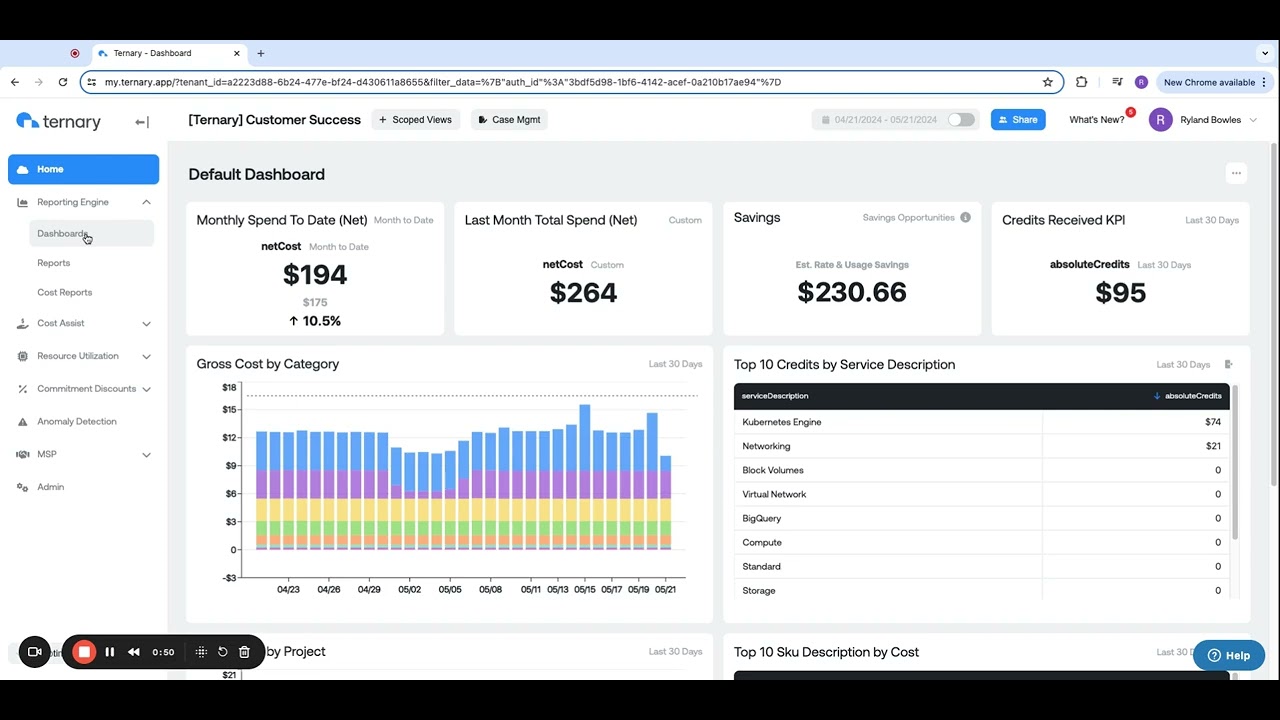Click the blue Share button
Screen dimensions: 1280x720
[x=1018, y=120]
